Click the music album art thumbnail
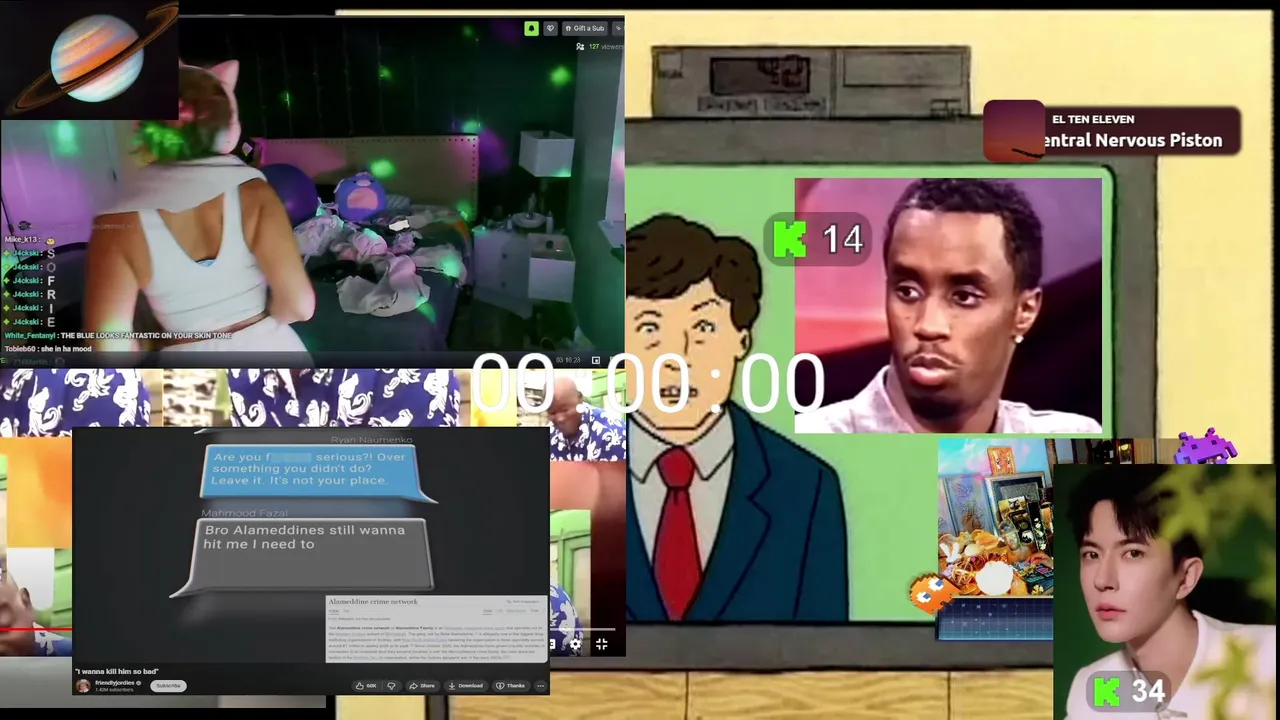The image size is (1280, 720). [1013, 131]
